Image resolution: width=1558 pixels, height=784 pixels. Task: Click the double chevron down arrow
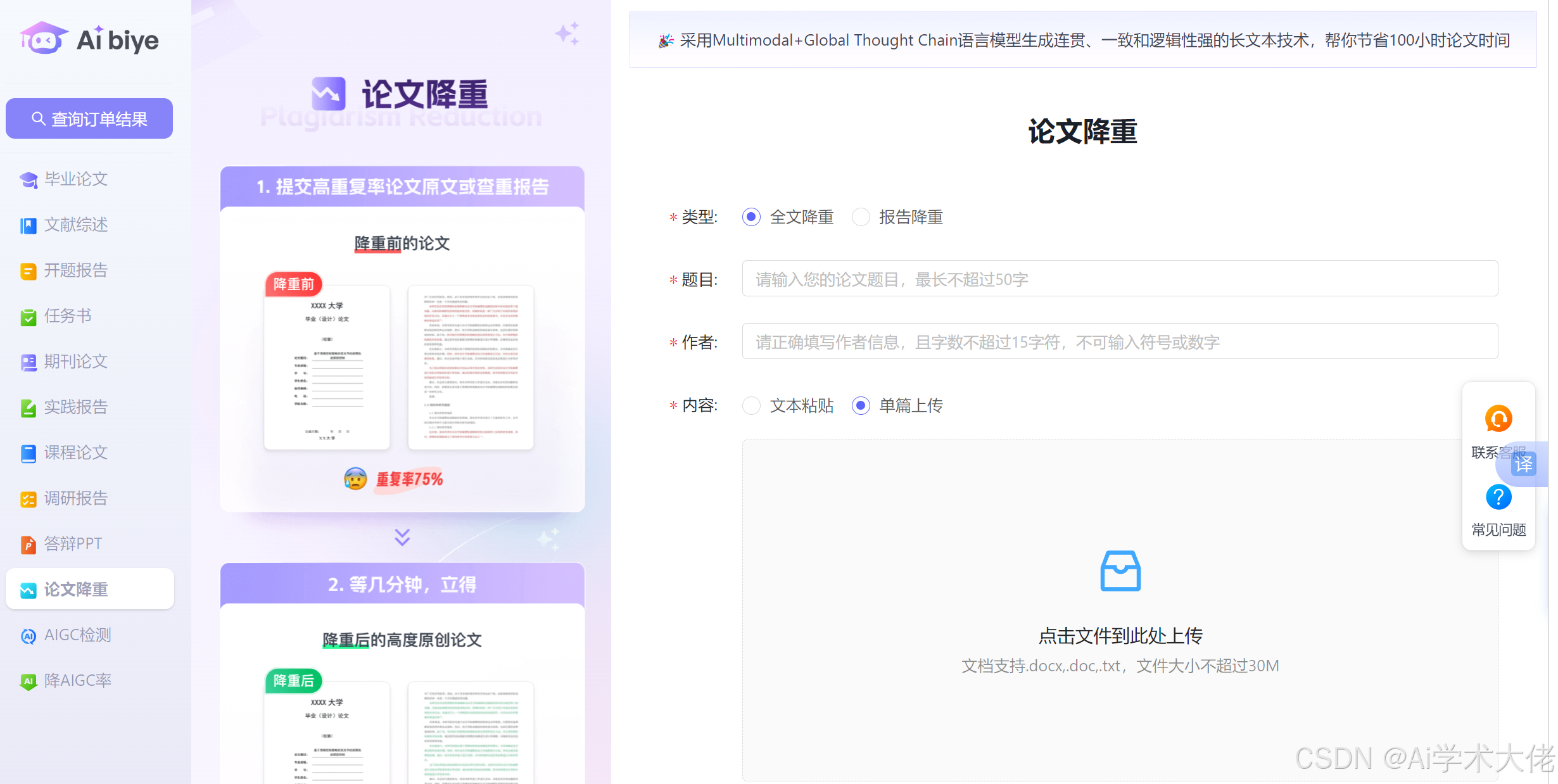pyautogui.click(x=402, y=538)
